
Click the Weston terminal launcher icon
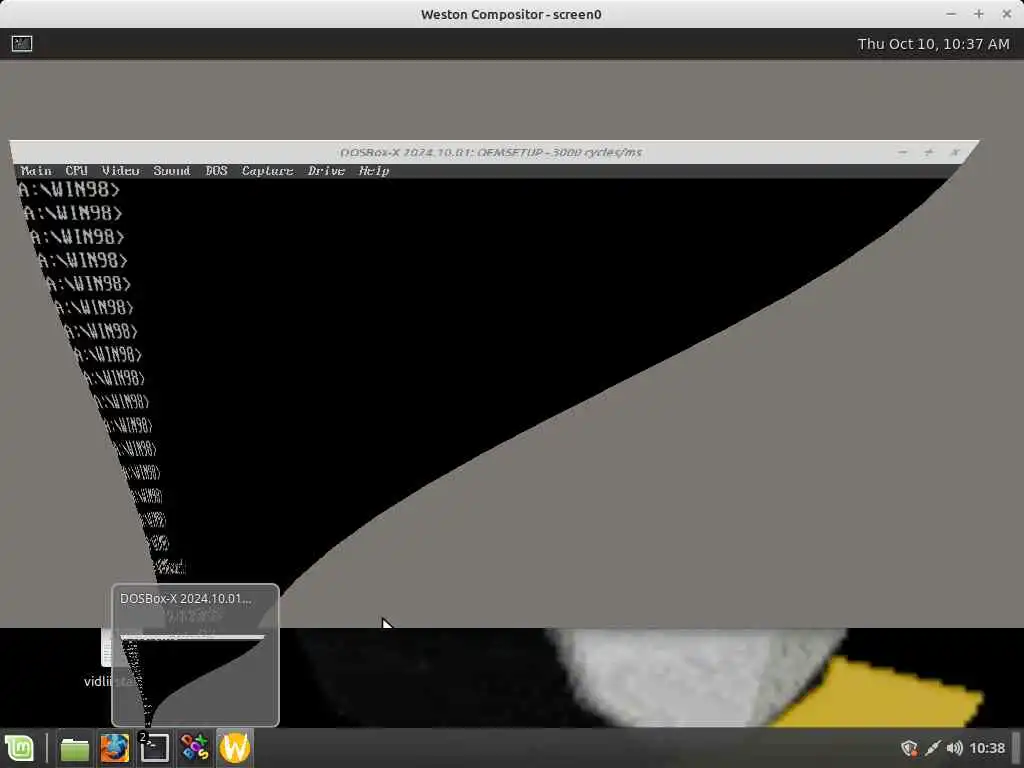tap(22, 44)
